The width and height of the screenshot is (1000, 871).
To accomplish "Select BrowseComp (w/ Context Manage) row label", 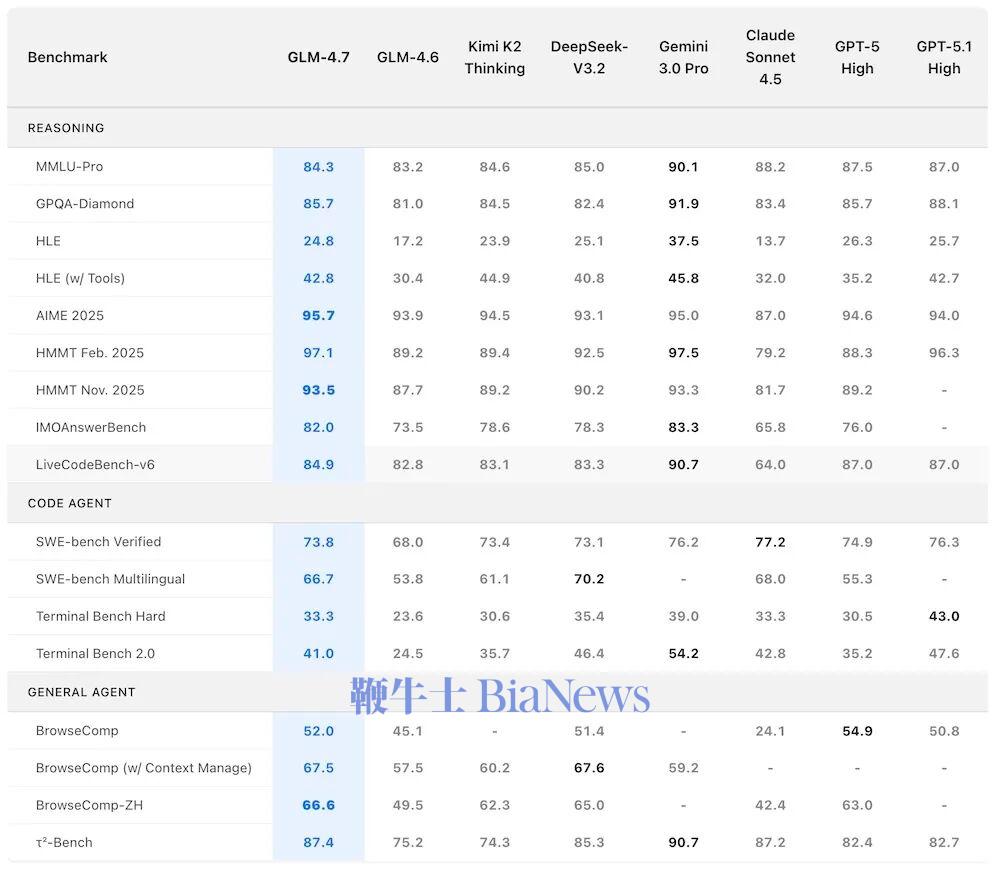I will [143, 768].
